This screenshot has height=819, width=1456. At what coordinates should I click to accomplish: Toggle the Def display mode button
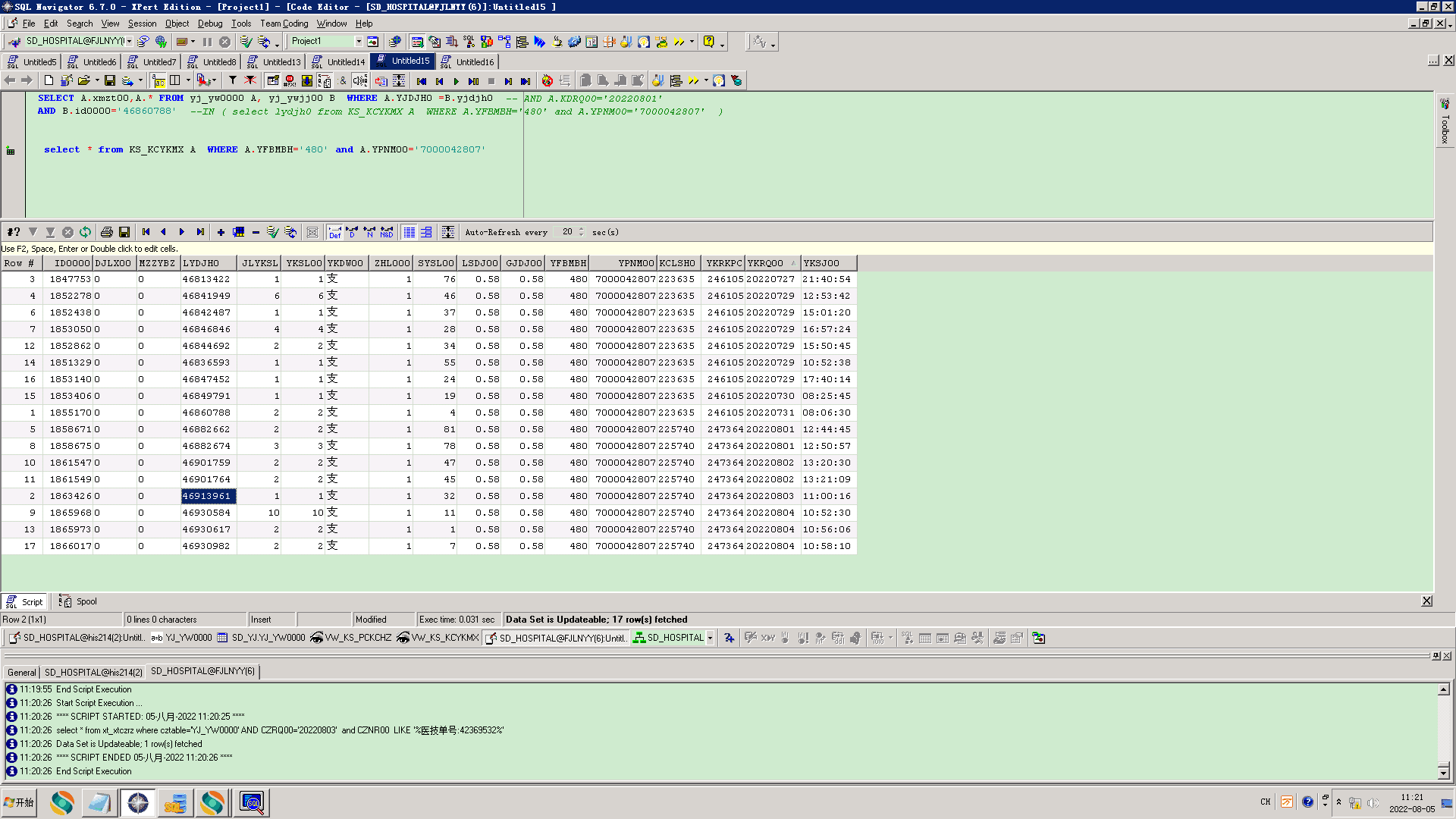tap(334, 232)
